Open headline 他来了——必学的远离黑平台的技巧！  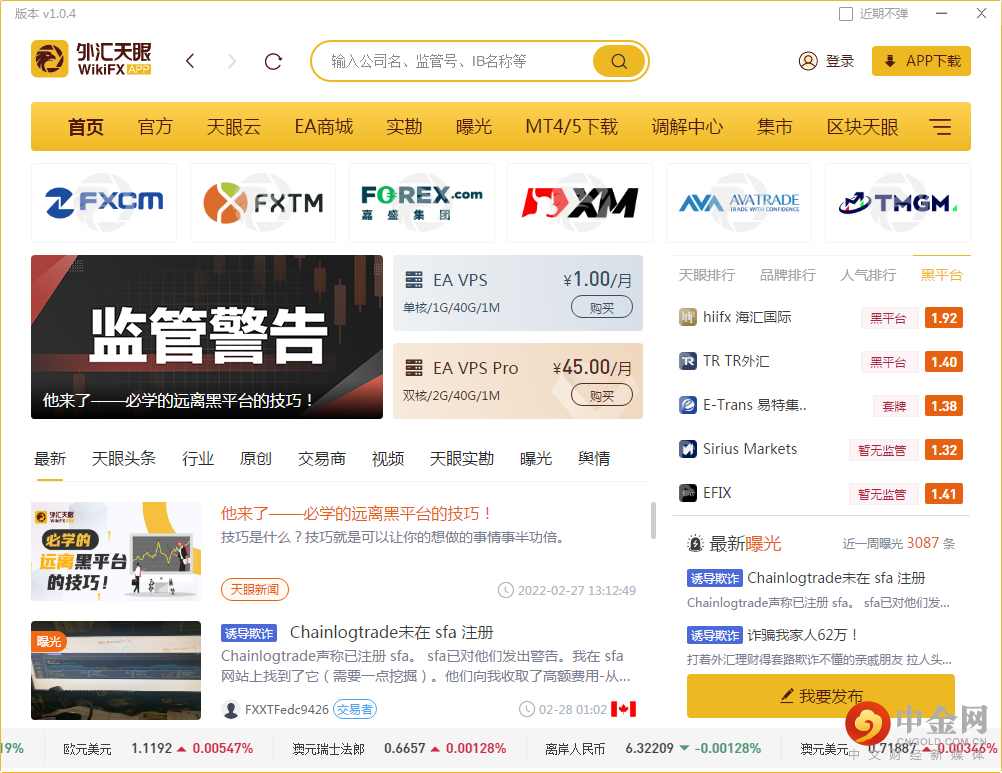click(357, 514)
